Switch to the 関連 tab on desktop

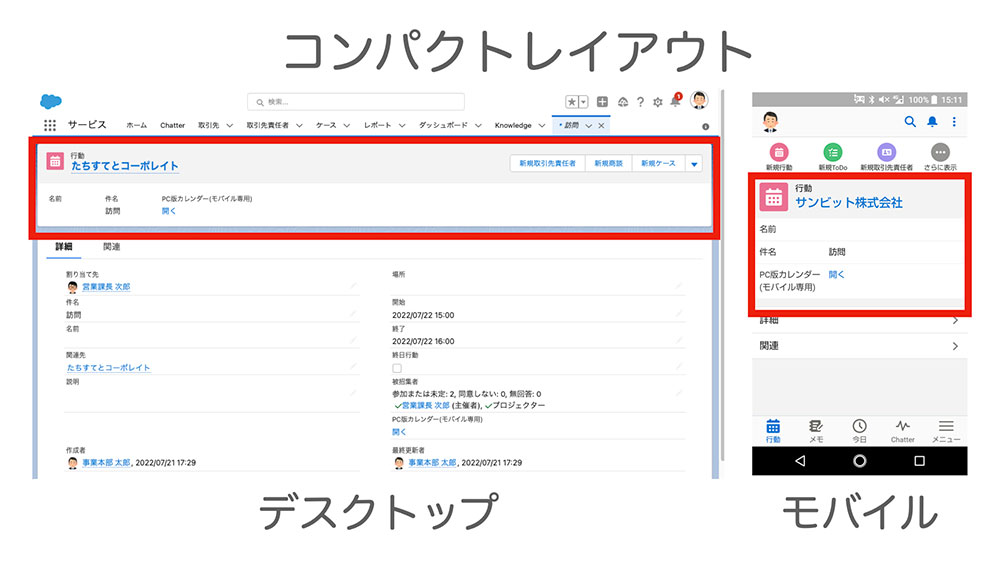[x=111, y=247]
